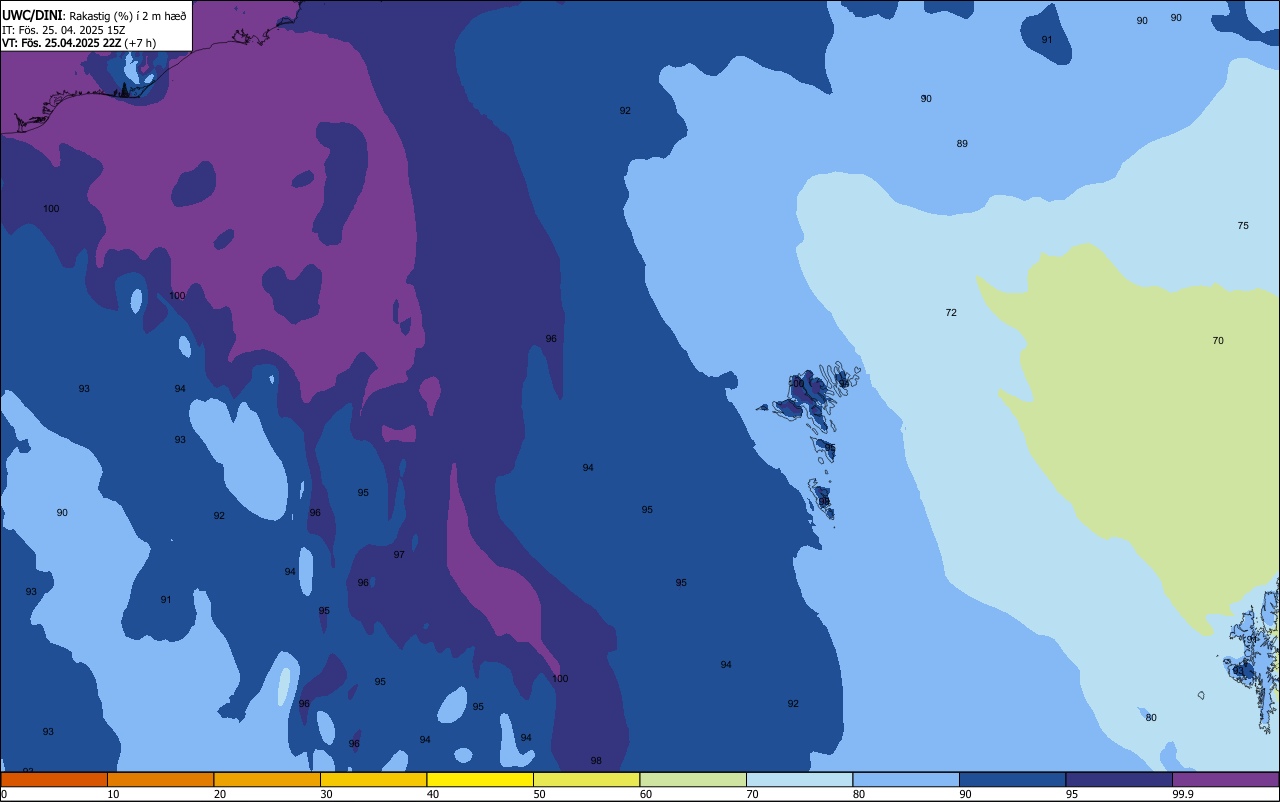Select the bright yellow 40–50 legend swatch

pos(480,779)
